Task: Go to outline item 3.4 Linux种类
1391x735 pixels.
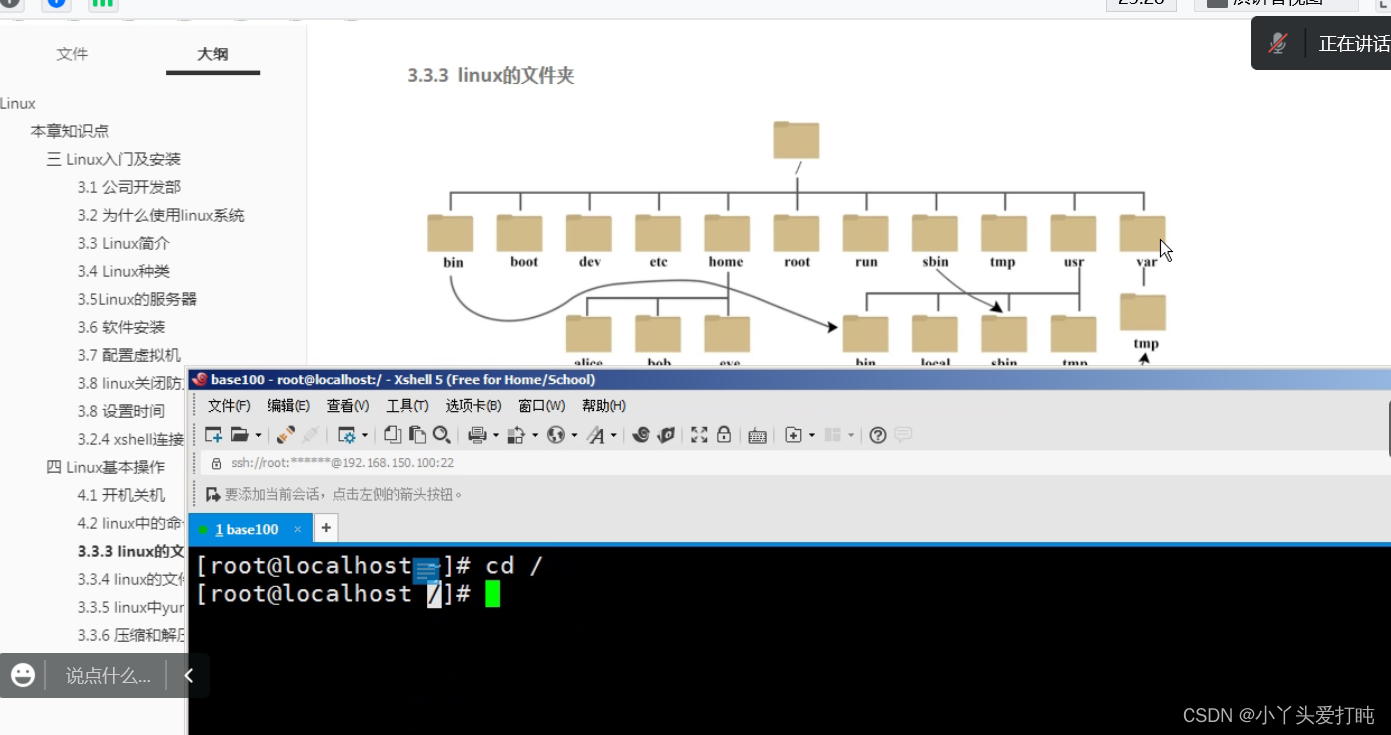Action: click(x=124, y=271)
